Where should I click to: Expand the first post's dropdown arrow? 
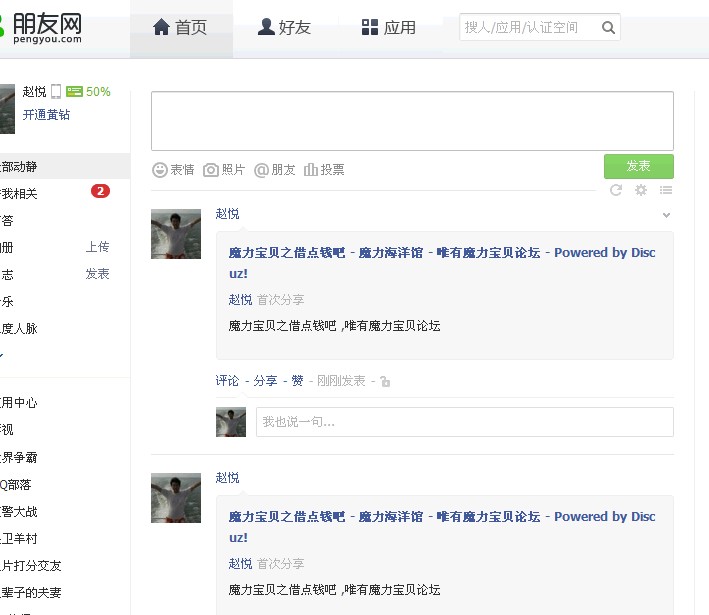(667, 215)
